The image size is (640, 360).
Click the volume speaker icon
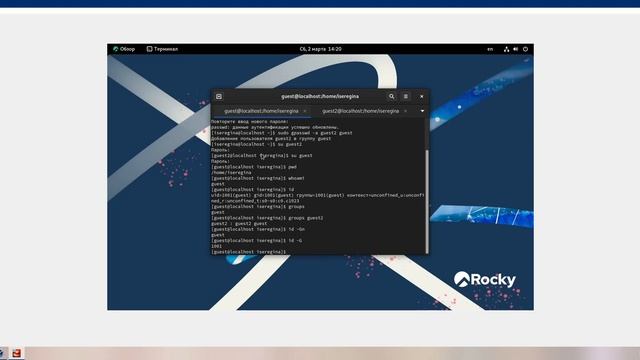(x=516, y=49)
